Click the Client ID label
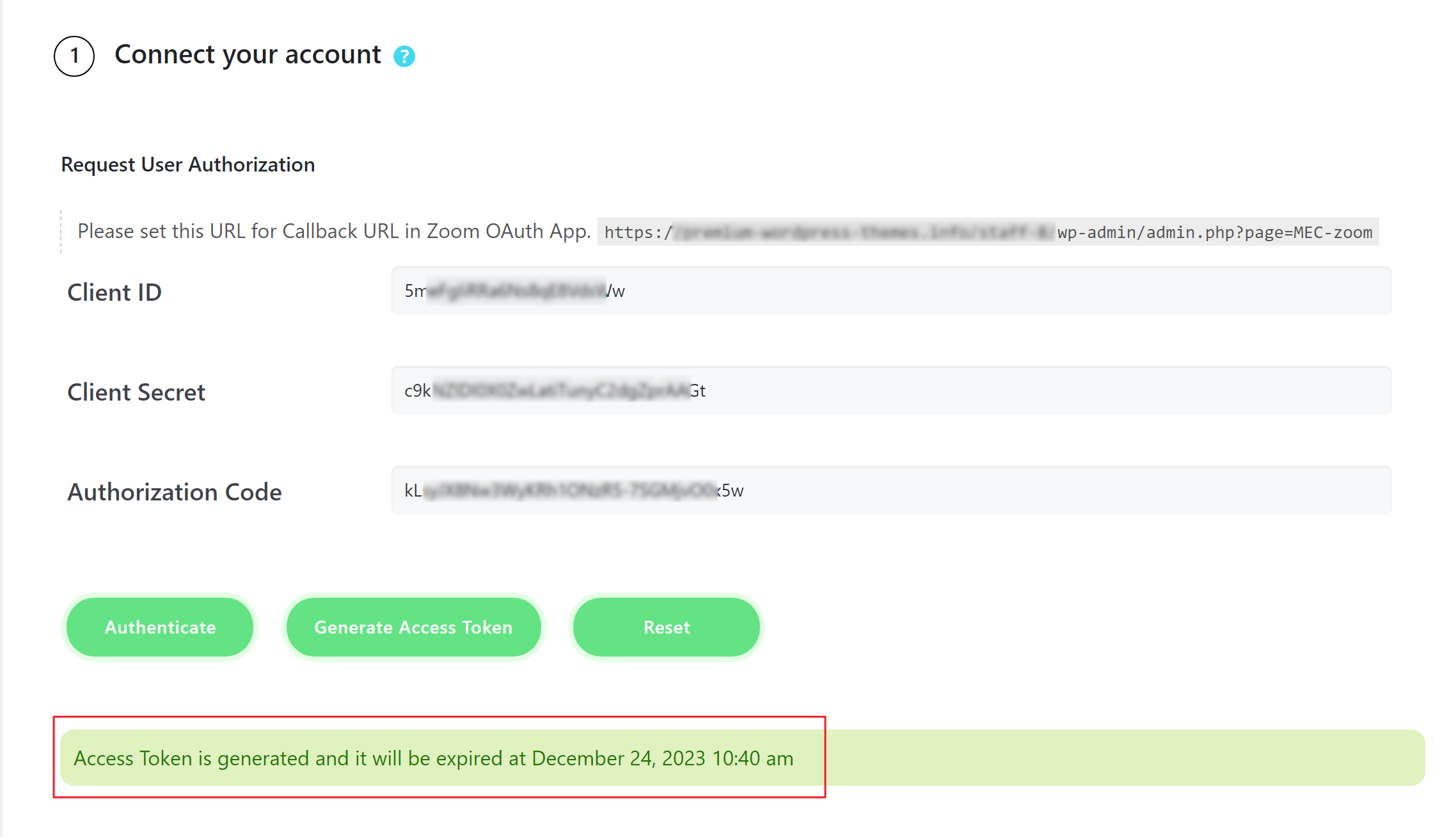Screen dimensions: 1456x837 tap(115, 292)
